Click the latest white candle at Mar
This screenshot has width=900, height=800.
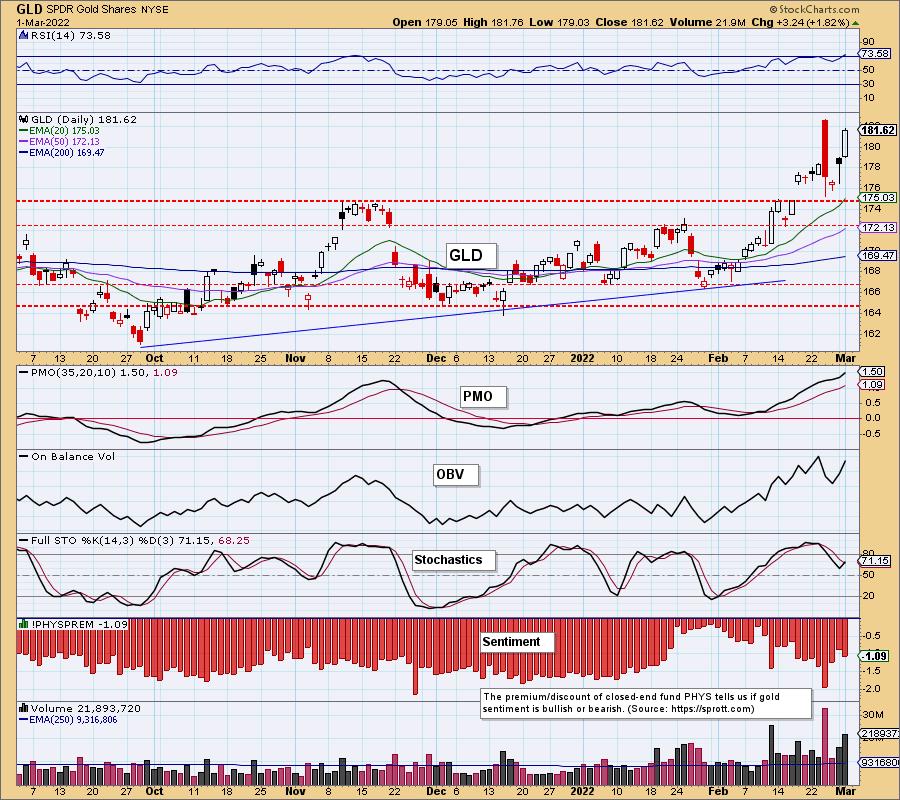(845, 143)
